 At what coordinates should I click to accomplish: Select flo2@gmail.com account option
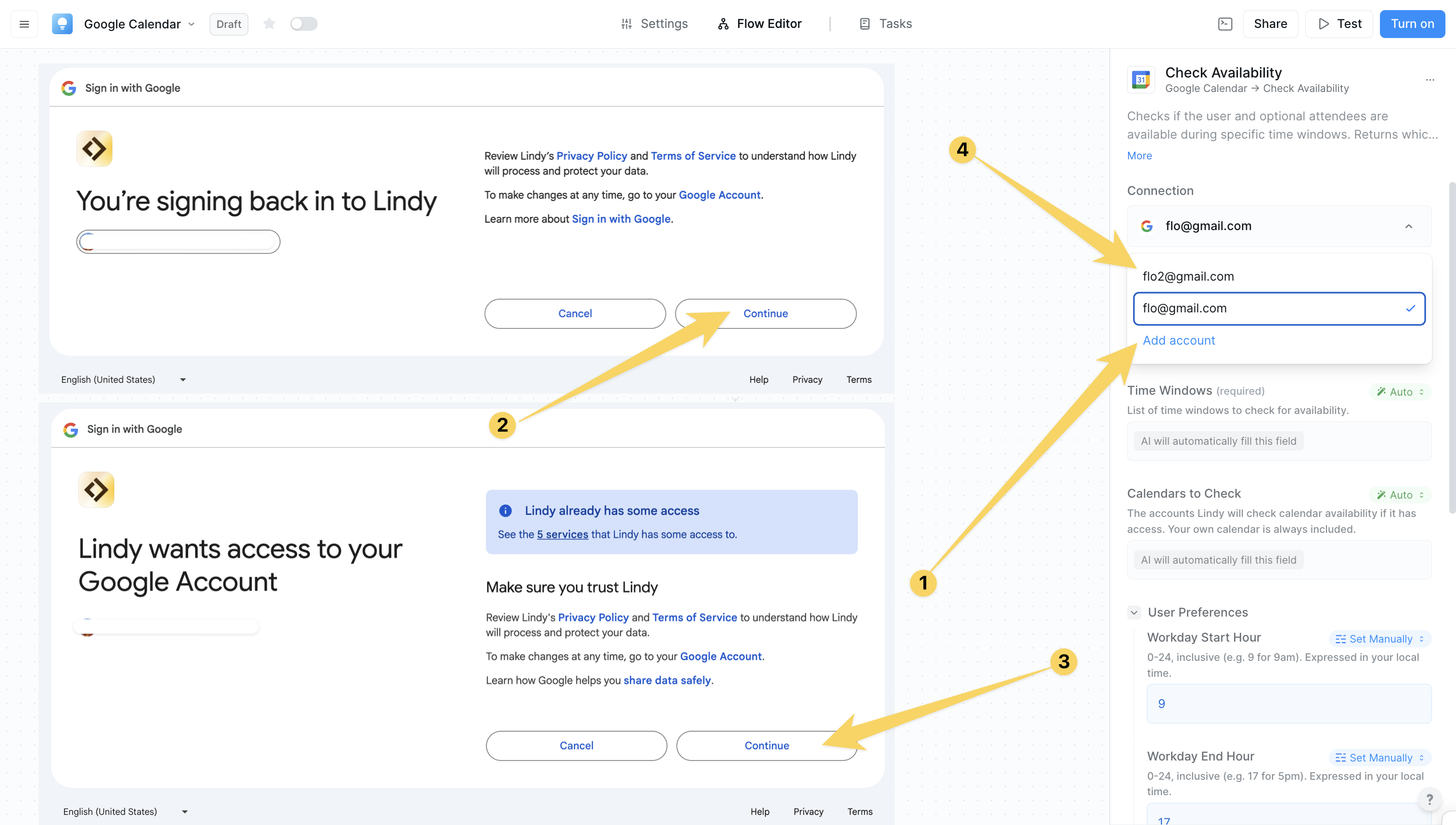(x=1188, y=276)
